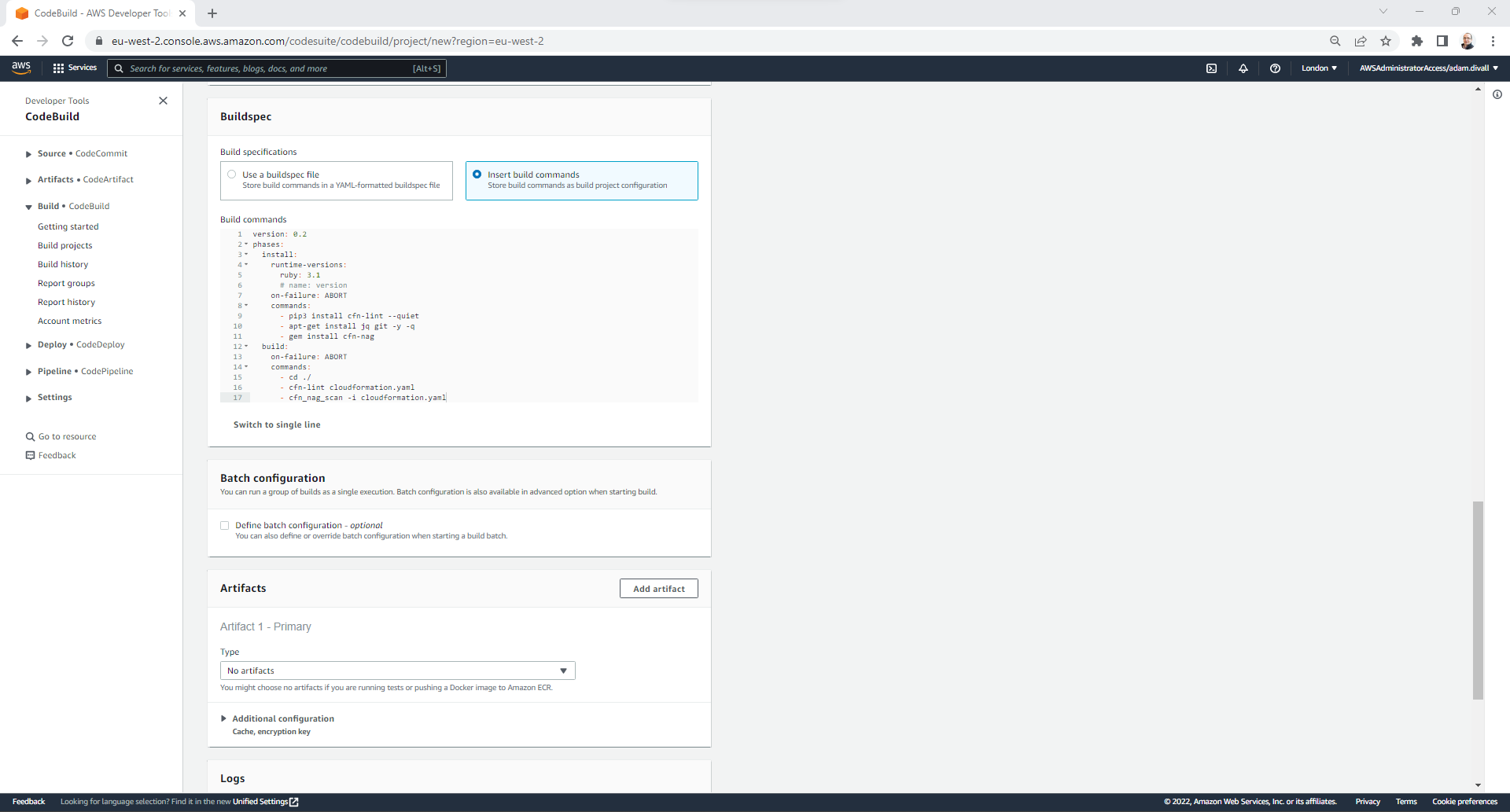Expand Artifacts CodeArtifact section
The width and height of the screenshot is (1510, 812).
coord(29,180)
